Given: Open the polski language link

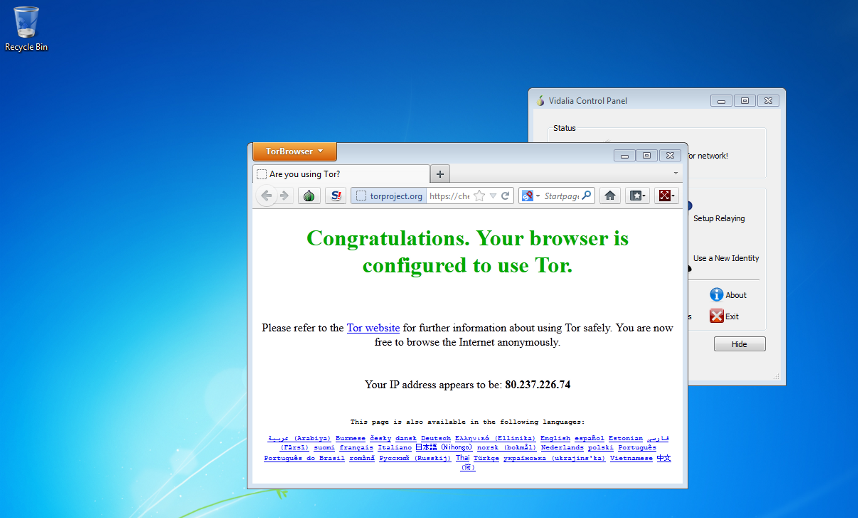Looking at the screenshot, I should tap(601, 447).
